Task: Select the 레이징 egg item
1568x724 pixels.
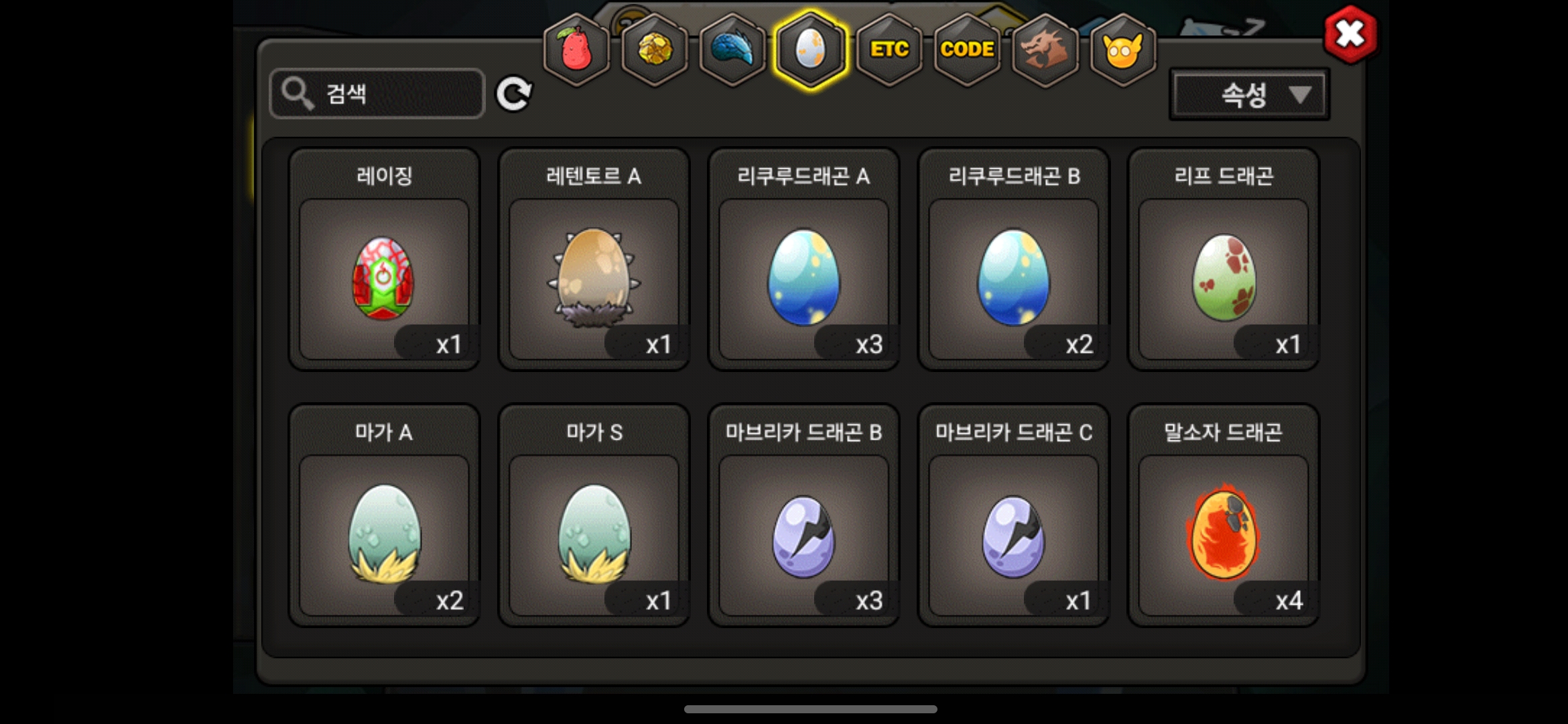Action: point(384,259)
